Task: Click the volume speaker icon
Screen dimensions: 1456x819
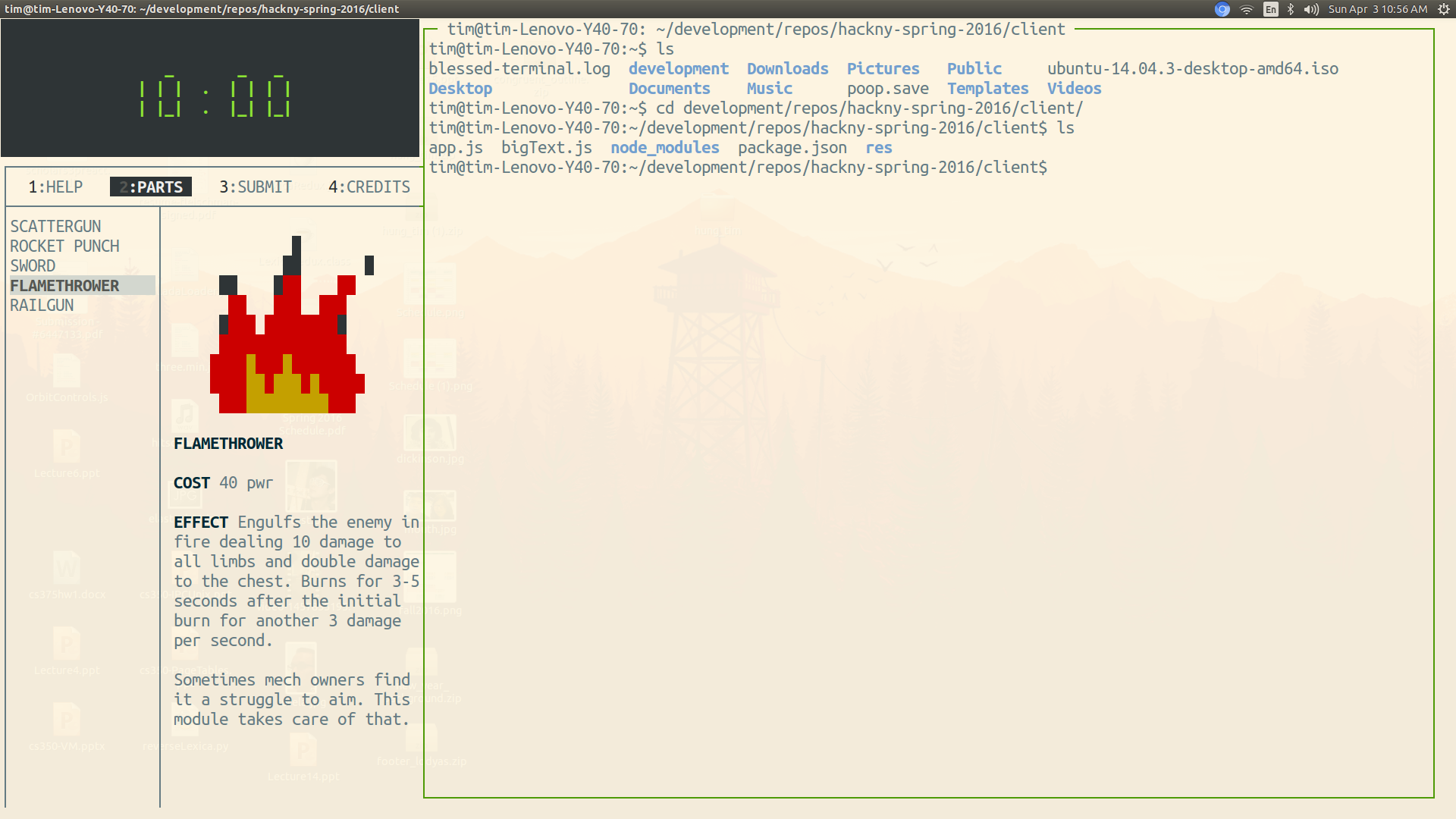Action: click(1311, 9)
